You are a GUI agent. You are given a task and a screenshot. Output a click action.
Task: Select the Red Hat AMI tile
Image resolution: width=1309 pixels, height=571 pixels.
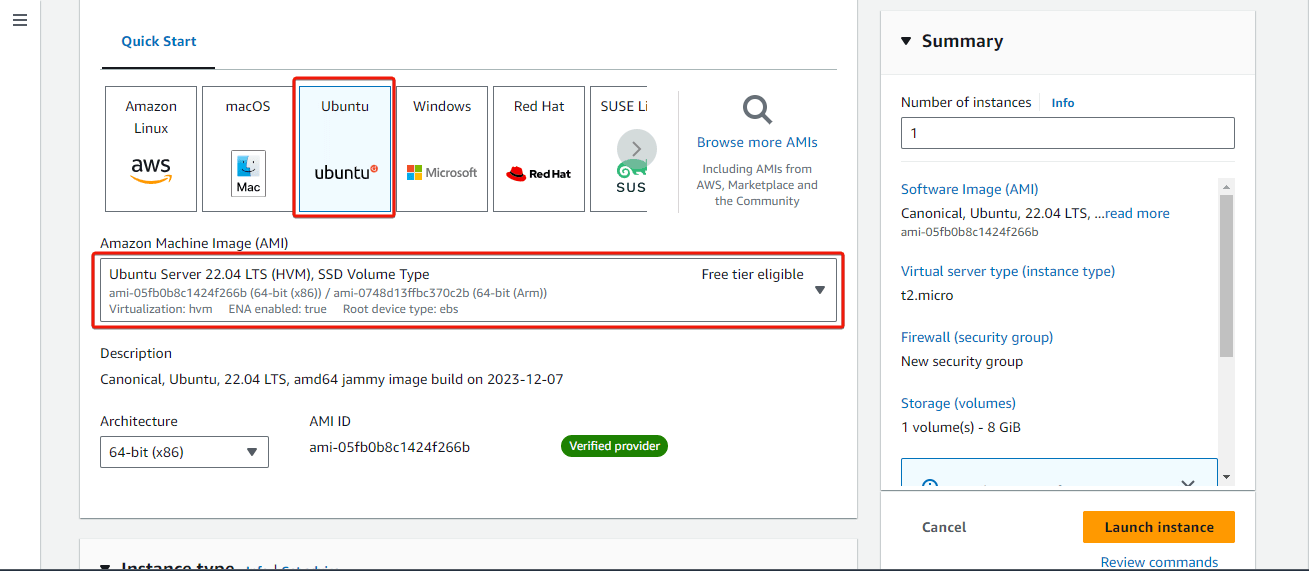(x=539, y=149)
